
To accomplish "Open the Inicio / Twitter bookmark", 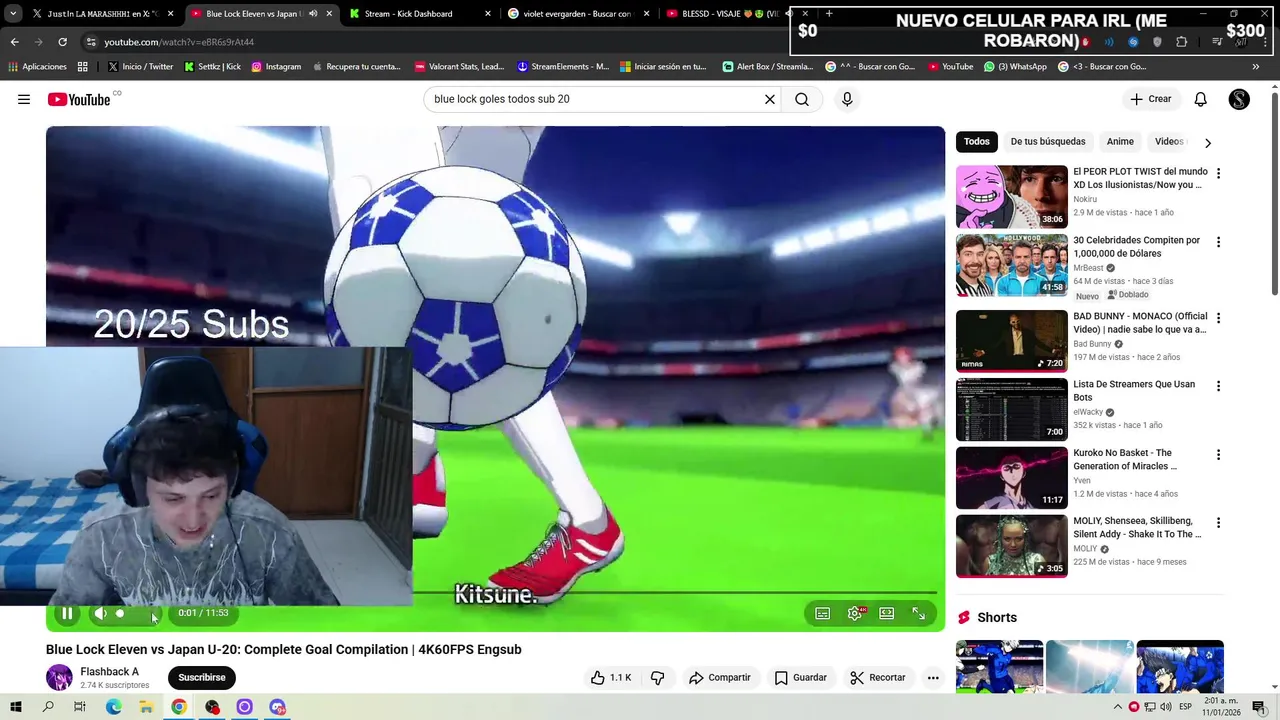I will 140,67.
